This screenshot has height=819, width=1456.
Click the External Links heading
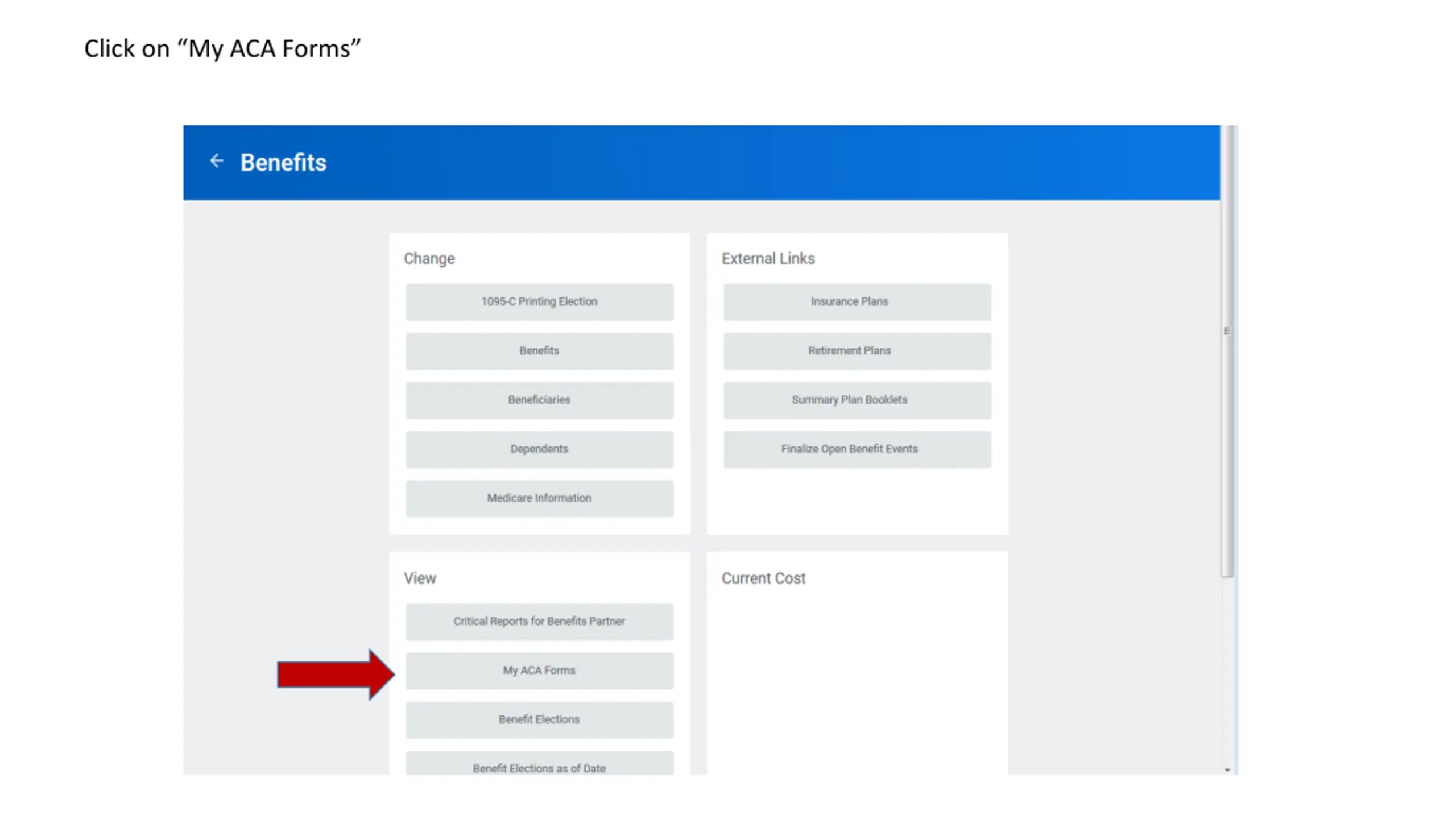pyautogui.click(x=768, y=258)
